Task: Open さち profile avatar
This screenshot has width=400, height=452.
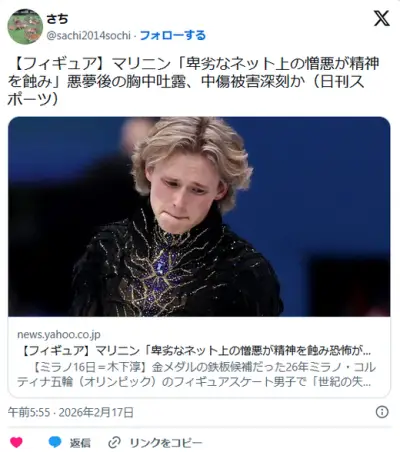Action: click(x=25, y=27)
